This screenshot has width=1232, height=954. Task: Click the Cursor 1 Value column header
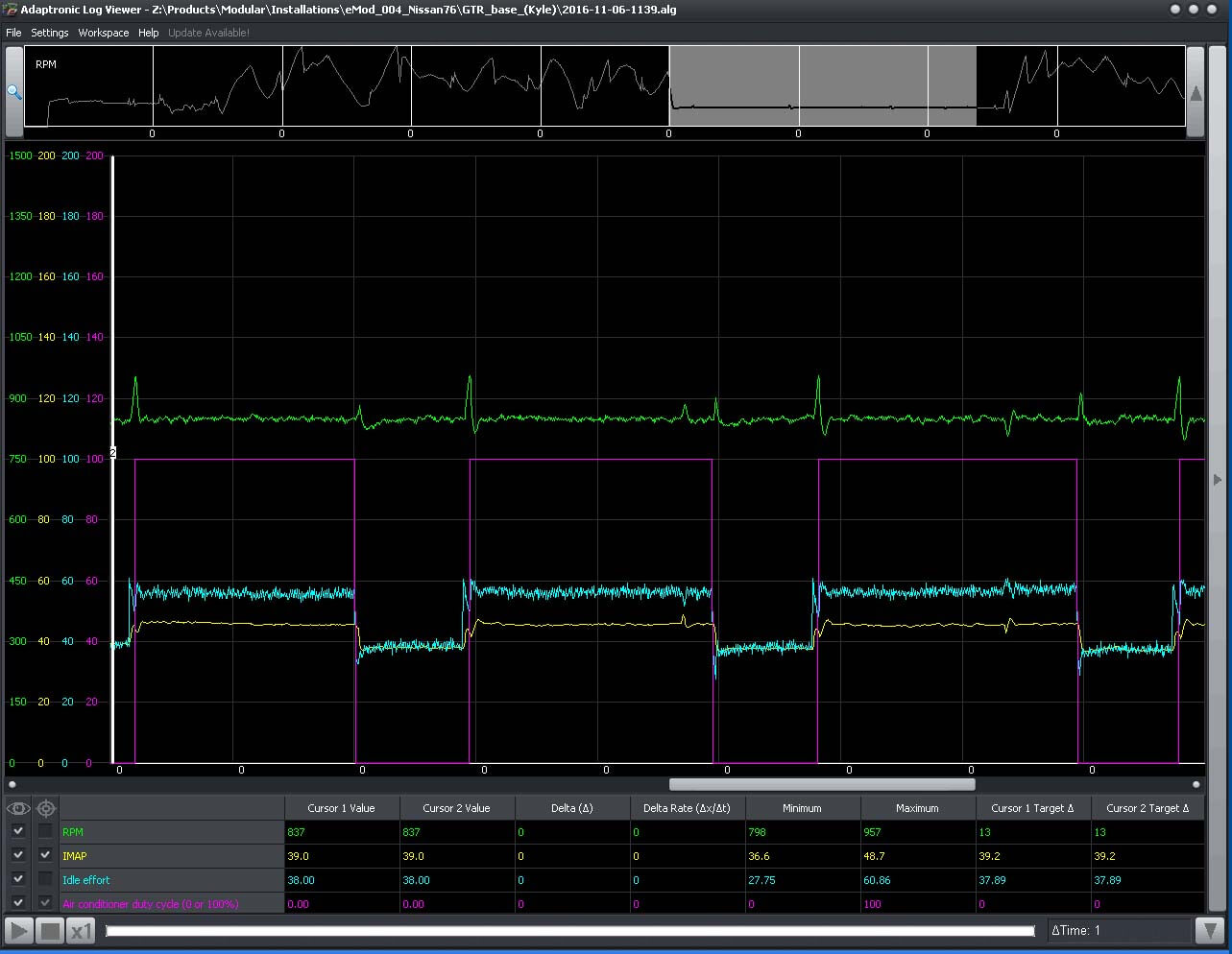[342, 808]
